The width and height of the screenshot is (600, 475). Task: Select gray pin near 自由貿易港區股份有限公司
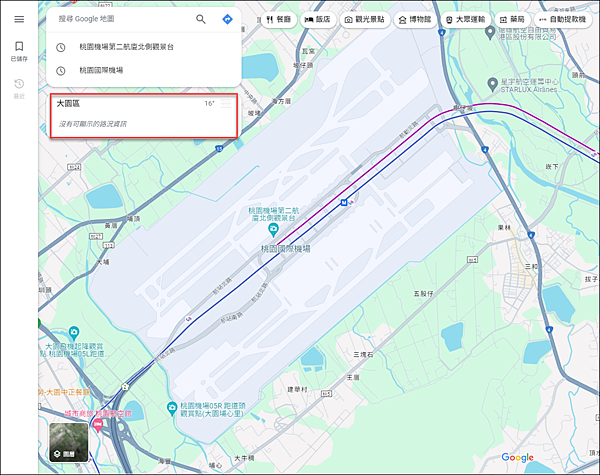click(x=490, y=33)
